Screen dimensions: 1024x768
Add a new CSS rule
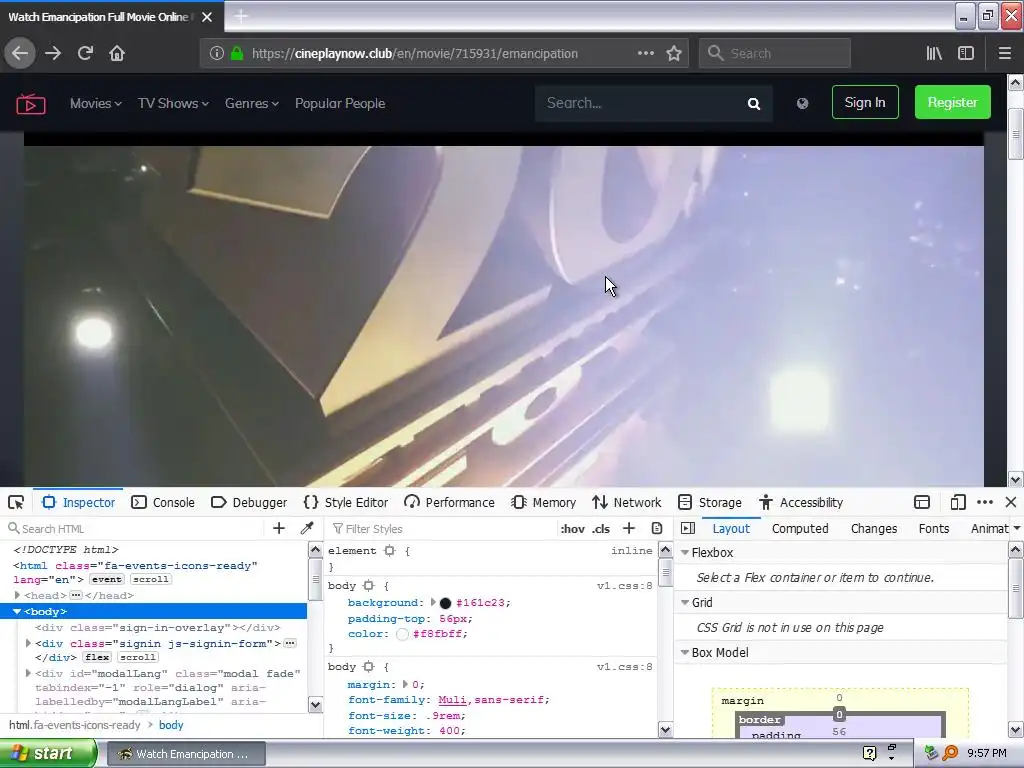pyautogui.click(x=629, y=528)
